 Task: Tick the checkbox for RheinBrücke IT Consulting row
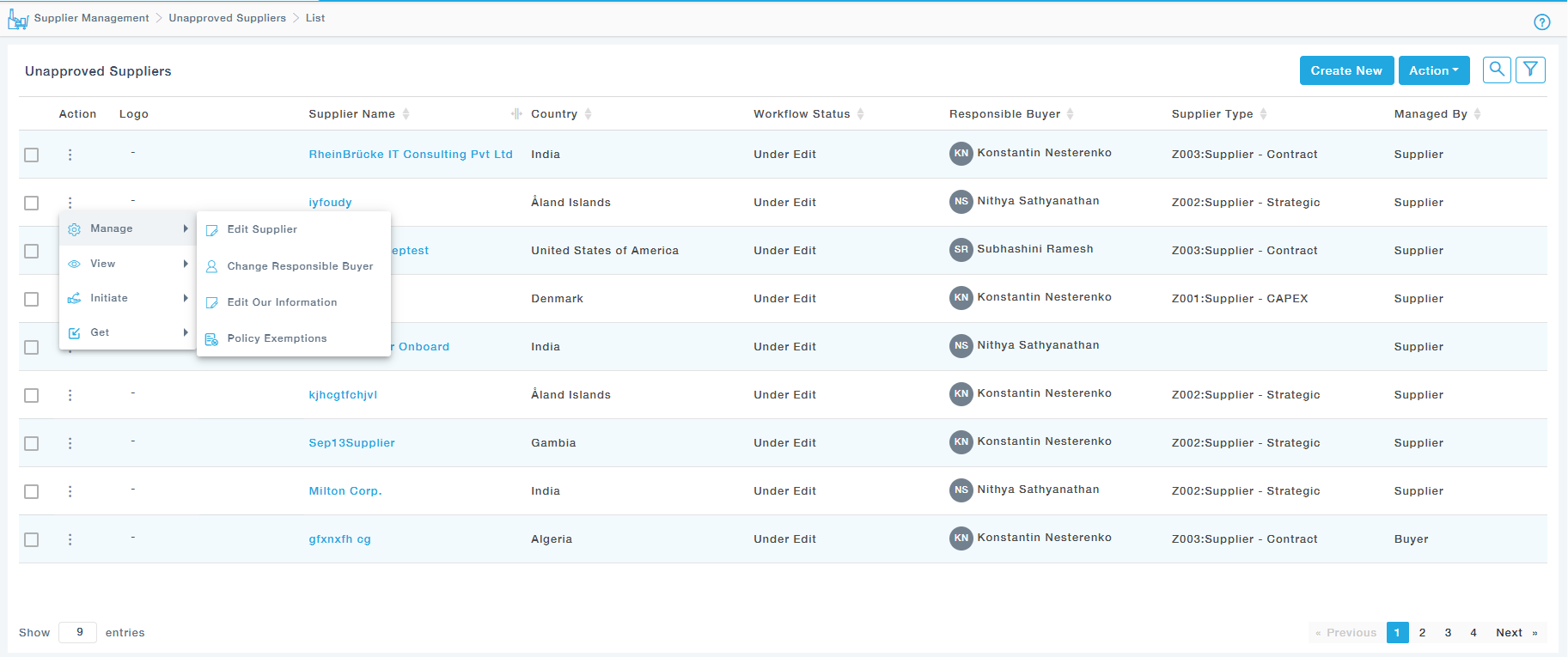click(x=32, y=155)
